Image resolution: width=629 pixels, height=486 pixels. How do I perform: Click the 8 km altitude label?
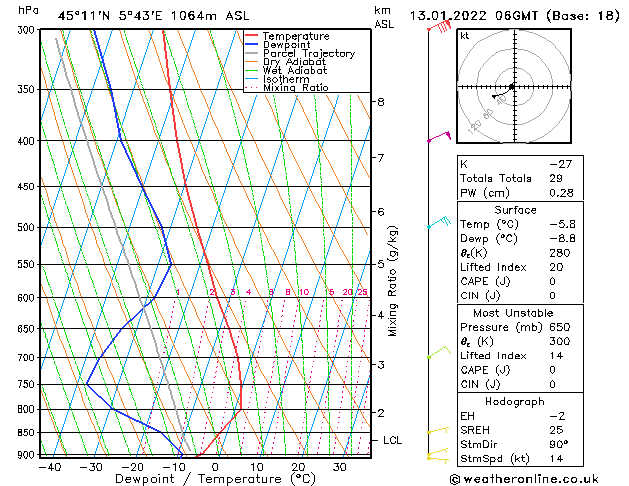tap(381, 102)
